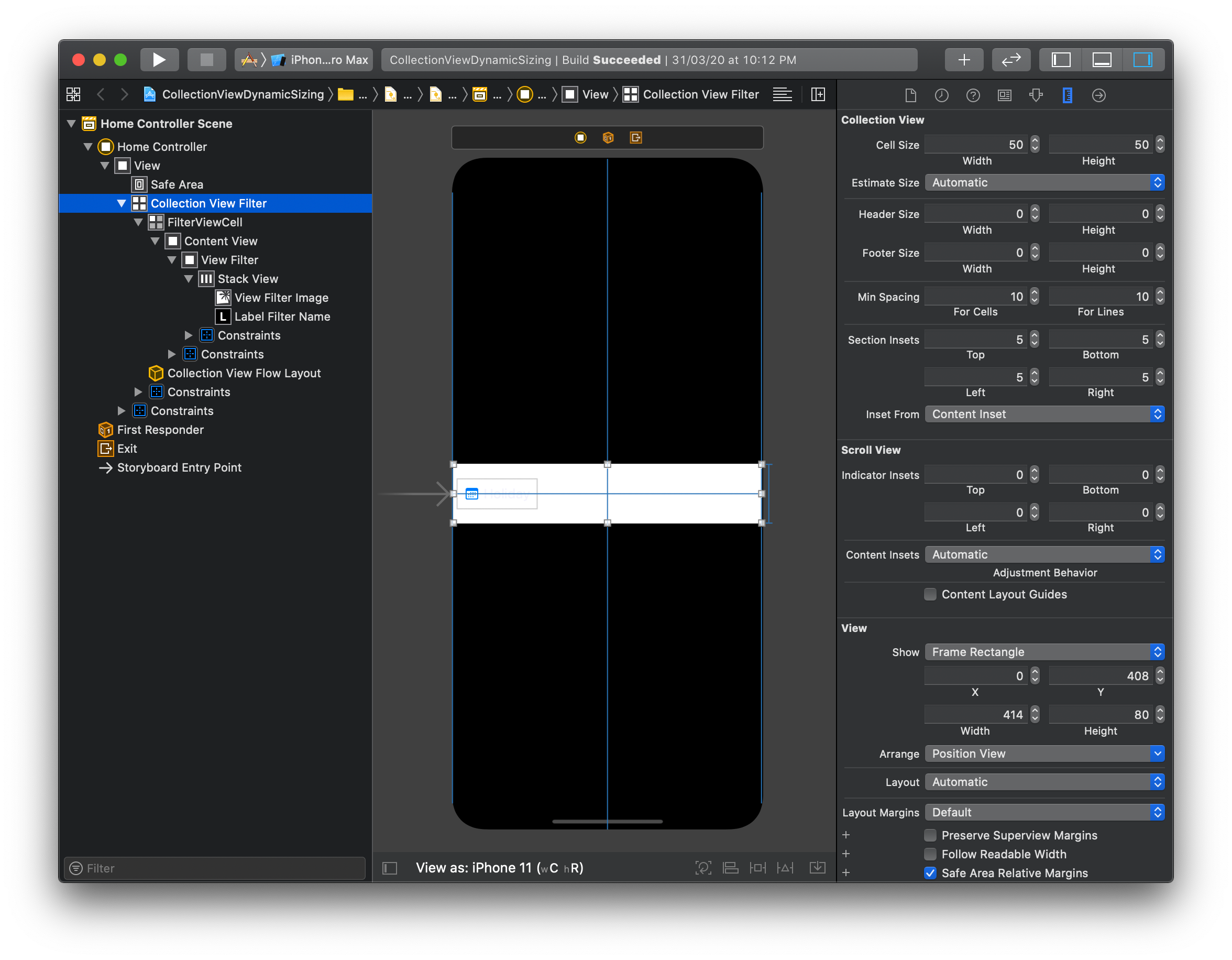Click the First Responder cube above canvas

[x=608, y=138]
